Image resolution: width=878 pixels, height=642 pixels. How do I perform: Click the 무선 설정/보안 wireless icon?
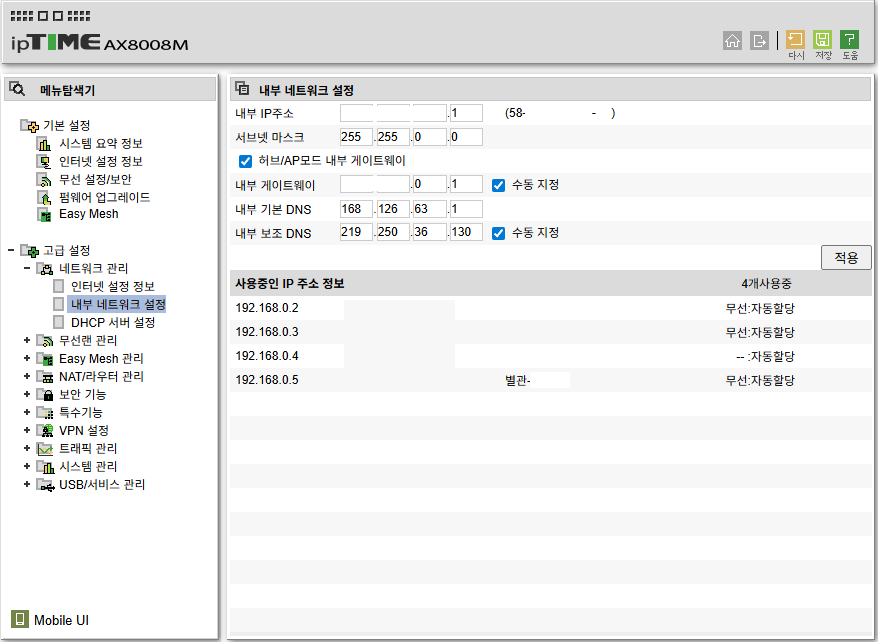point(44,180)
